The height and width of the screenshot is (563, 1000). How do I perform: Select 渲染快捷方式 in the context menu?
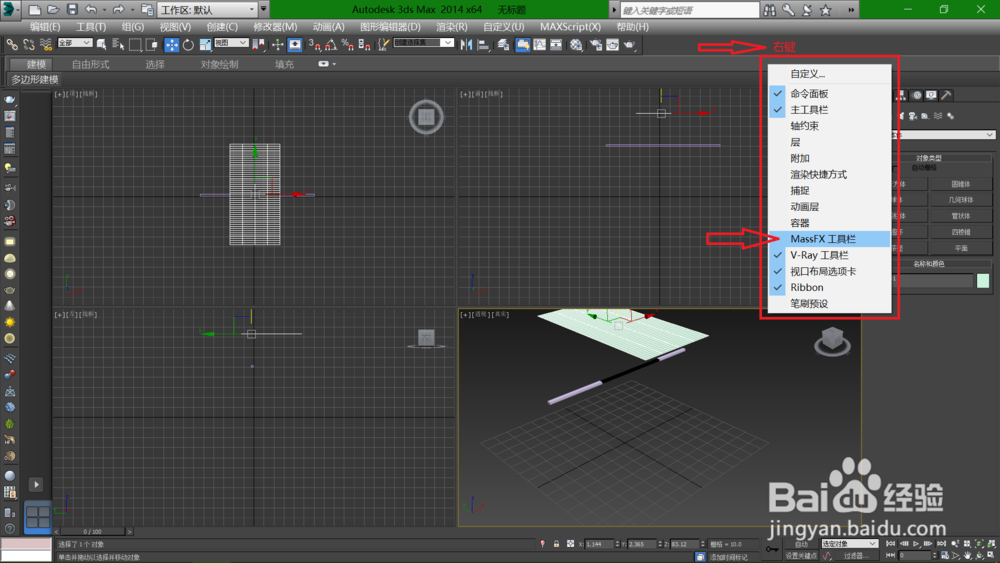pyautogui.click(x=829, y=175)
